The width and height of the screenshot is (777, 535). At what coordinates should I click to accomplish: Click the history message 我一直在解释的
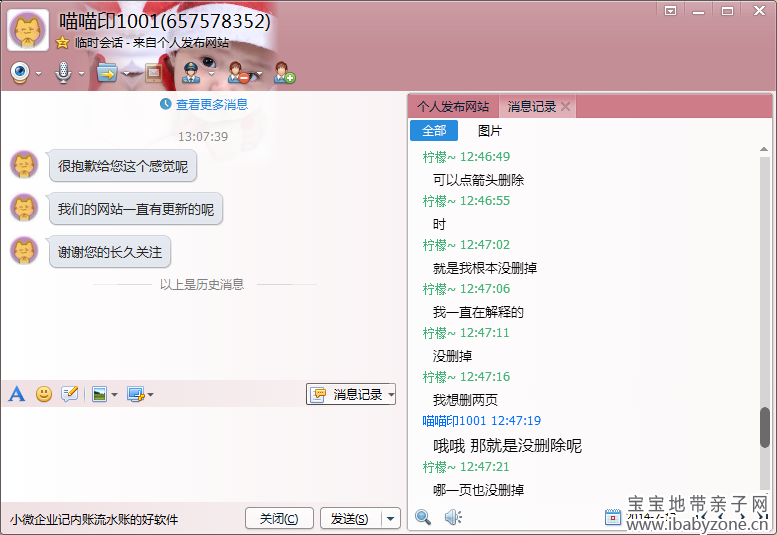pos(478,312)
